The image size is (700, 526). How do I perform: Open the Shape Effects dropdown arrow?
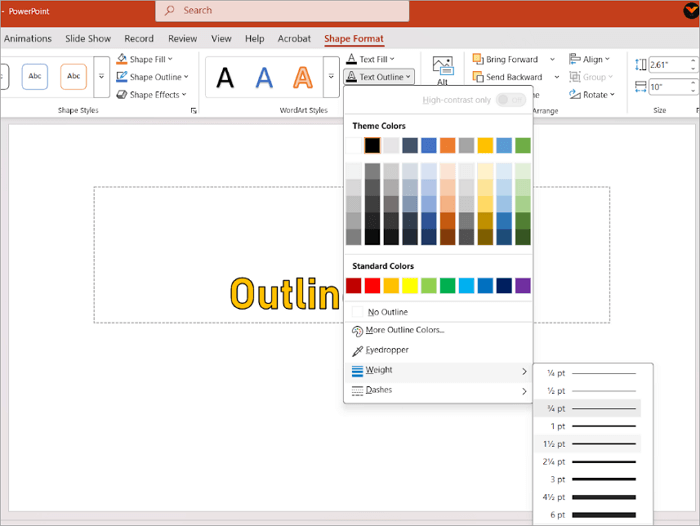184,95
